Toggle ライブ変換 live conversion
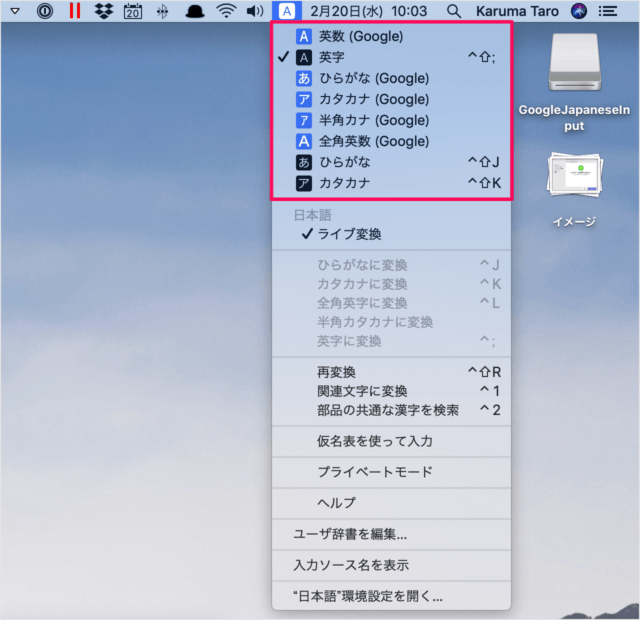 click(349, 234)
